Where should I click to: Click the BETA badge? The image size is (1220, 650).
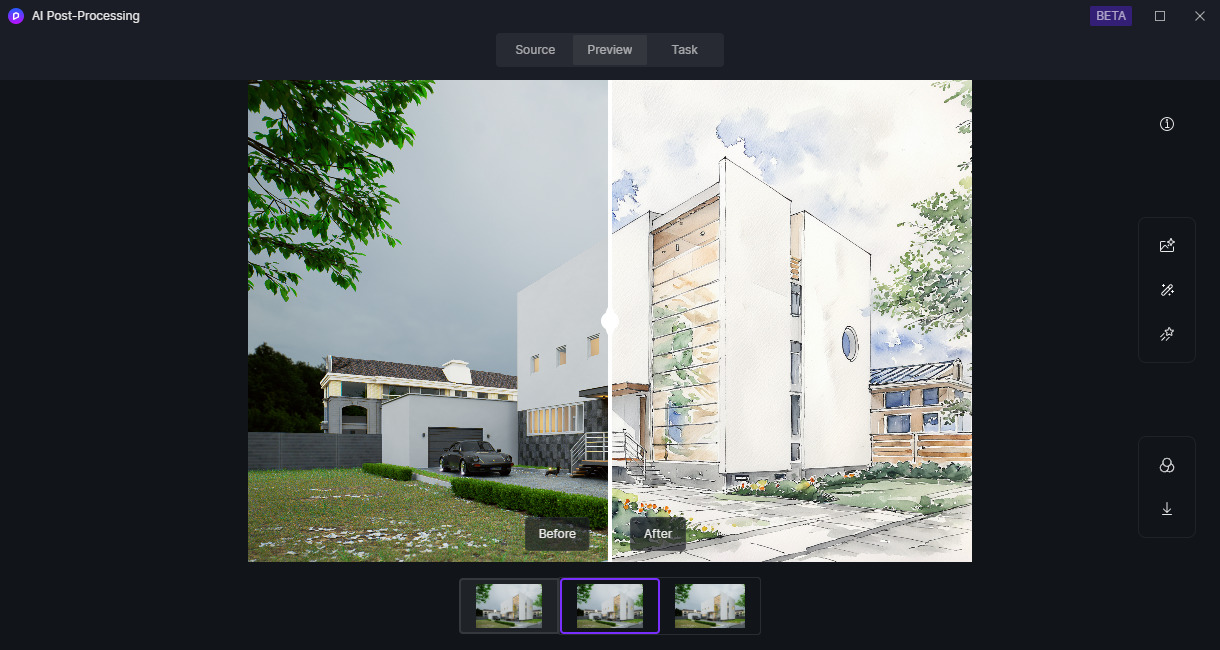1111,16
